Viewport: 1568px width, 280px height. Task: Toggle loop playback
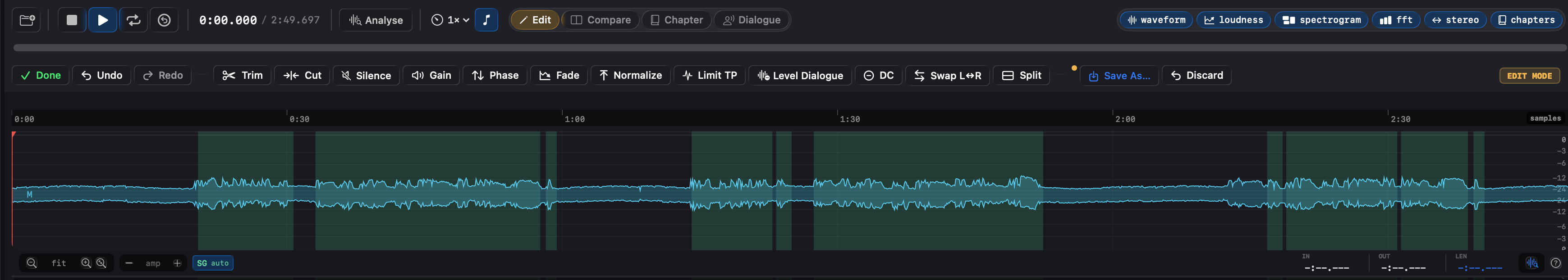[133, 20]
